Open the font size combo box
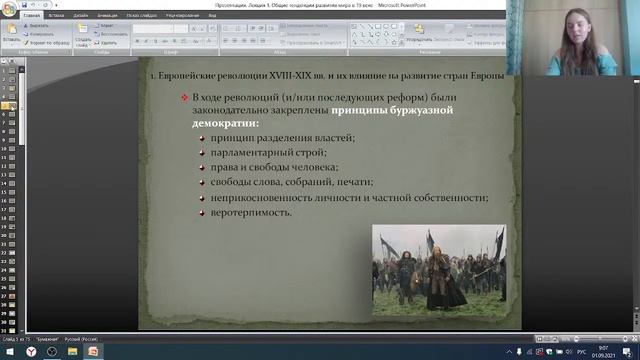 (180, 29)
